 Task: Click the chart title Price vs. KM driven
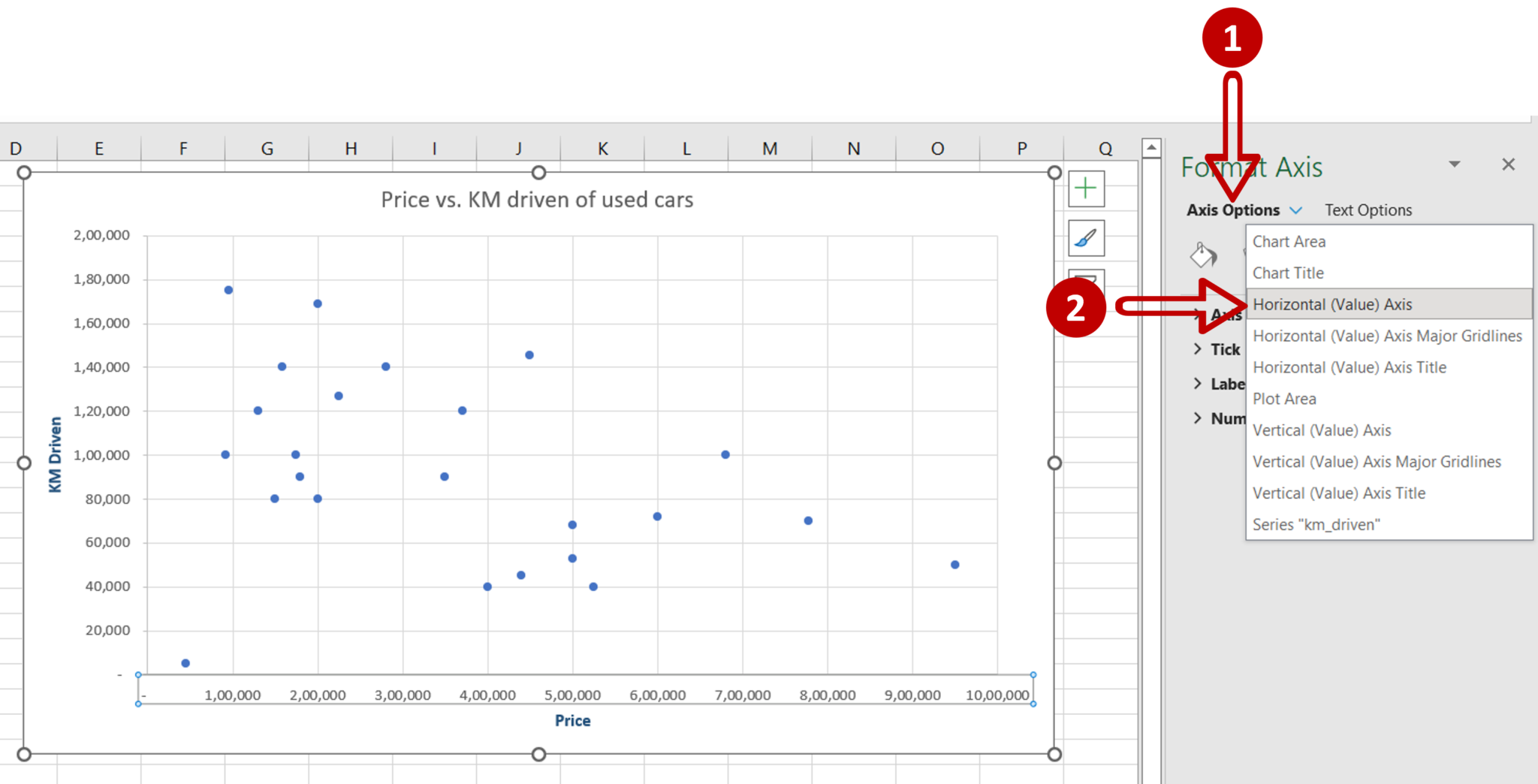538,200
